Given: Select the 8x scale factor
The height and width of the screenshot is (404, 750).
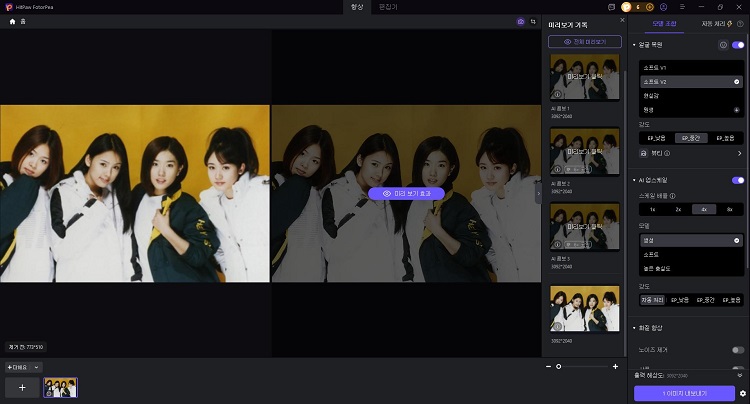Looking at the screenshot, I should [x=729, y=209].
